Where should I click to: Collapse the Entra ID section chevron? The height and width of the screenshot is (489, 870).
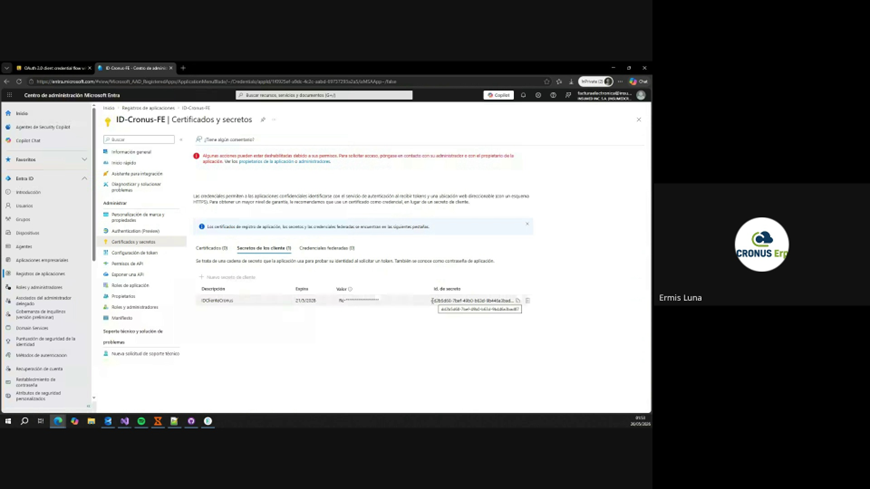(x=84, y=179)
